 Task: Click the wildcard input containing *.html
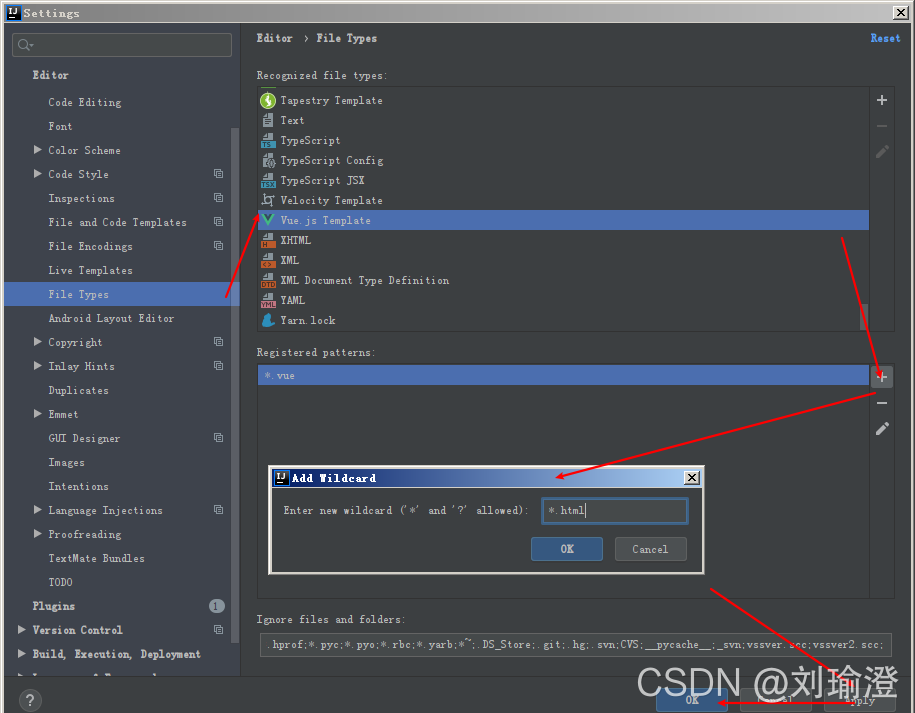614,511
